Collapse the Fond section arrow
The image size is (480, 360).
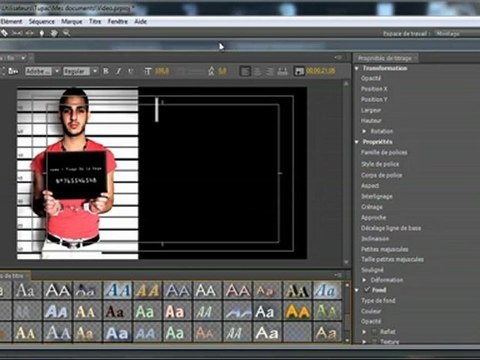tap(357, 290)
